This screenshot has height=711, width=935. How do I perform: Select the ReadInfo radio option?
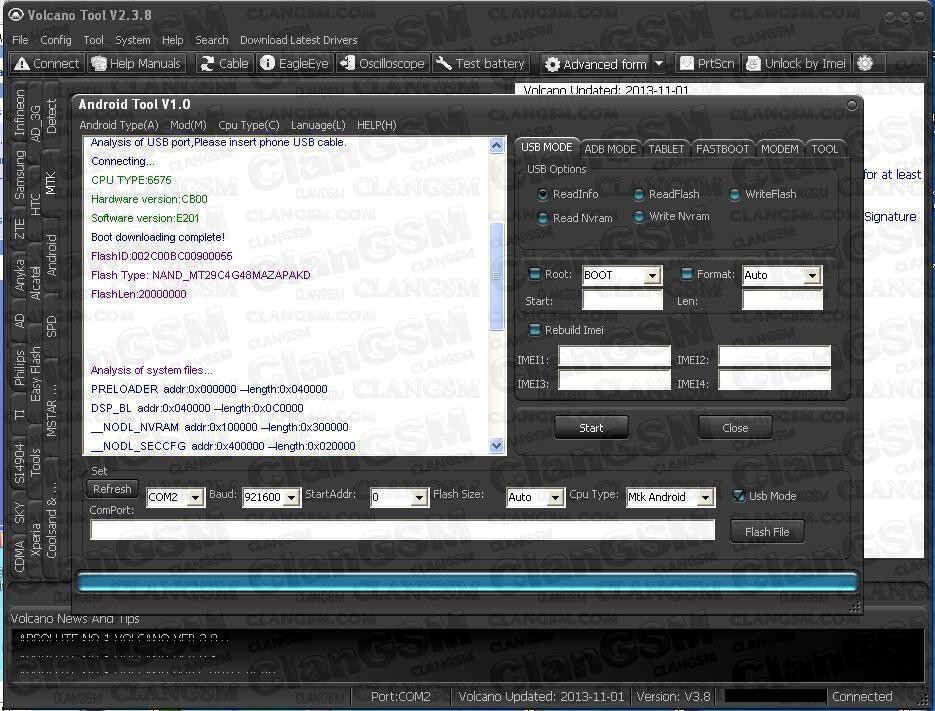tap(542, 194)
